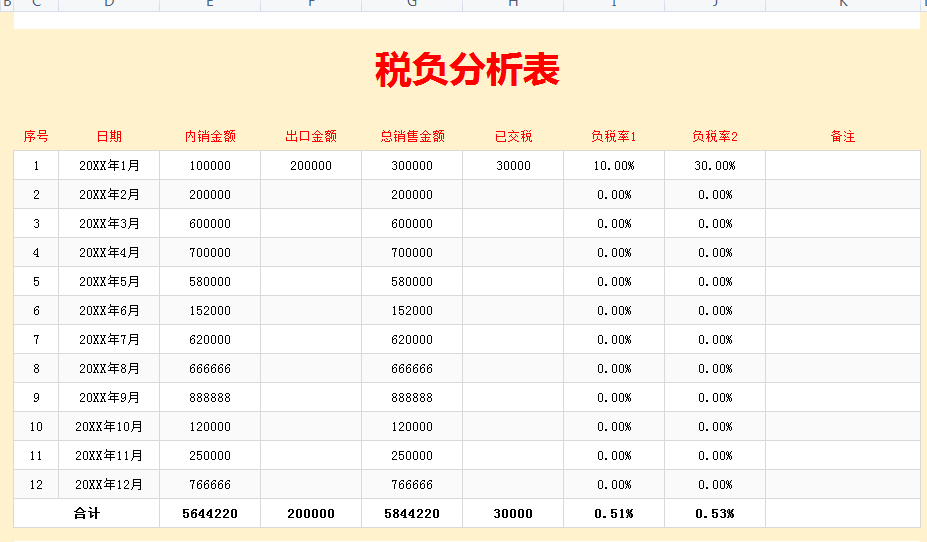
Task: Click the empty 备注 cell in row 1
Action: 843,165
